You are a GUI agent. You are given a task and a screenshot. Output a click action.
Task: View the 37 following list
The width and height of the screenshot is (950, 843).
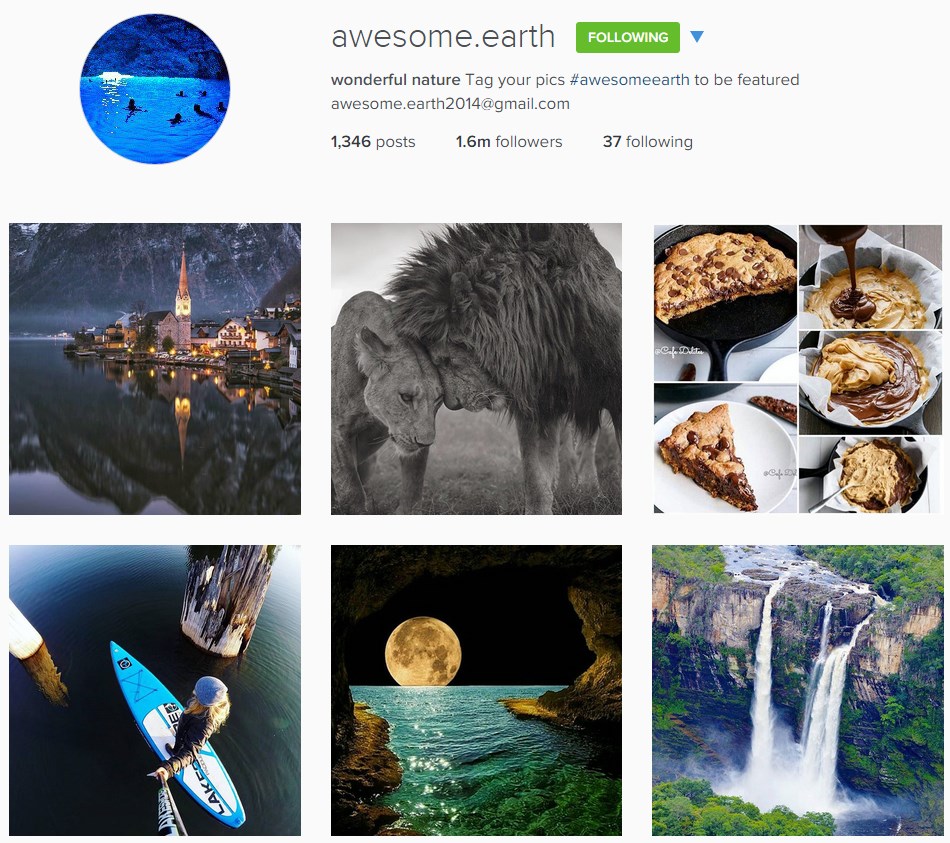tap(648, 142)
